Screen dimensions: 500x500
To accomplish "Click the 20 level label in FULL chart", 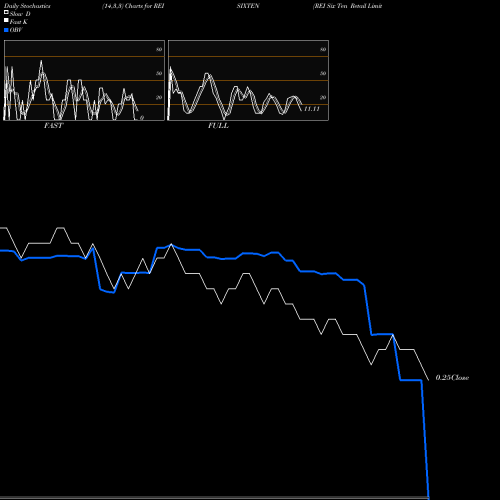I will (x=323, y=97).
